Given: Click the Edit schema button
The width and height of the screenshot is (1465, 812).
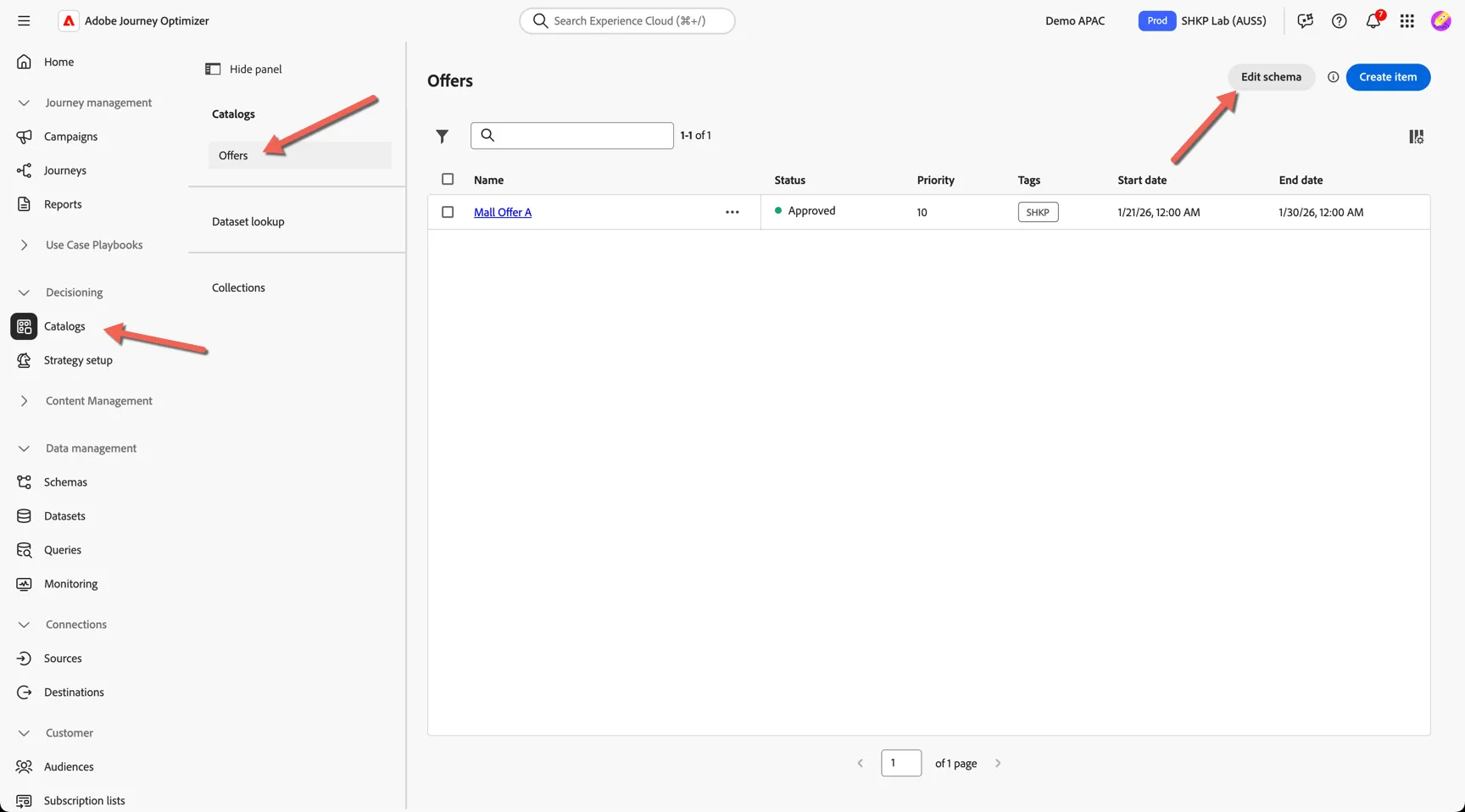Looking at the screenshot, I should point(1271,77).
